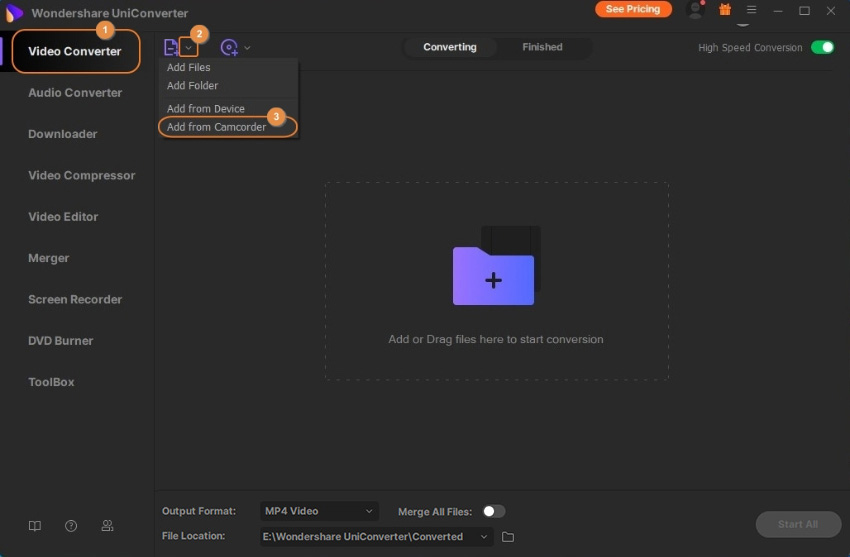
Task: Open the user account avatar icon
Action: (x=695, y=10)
